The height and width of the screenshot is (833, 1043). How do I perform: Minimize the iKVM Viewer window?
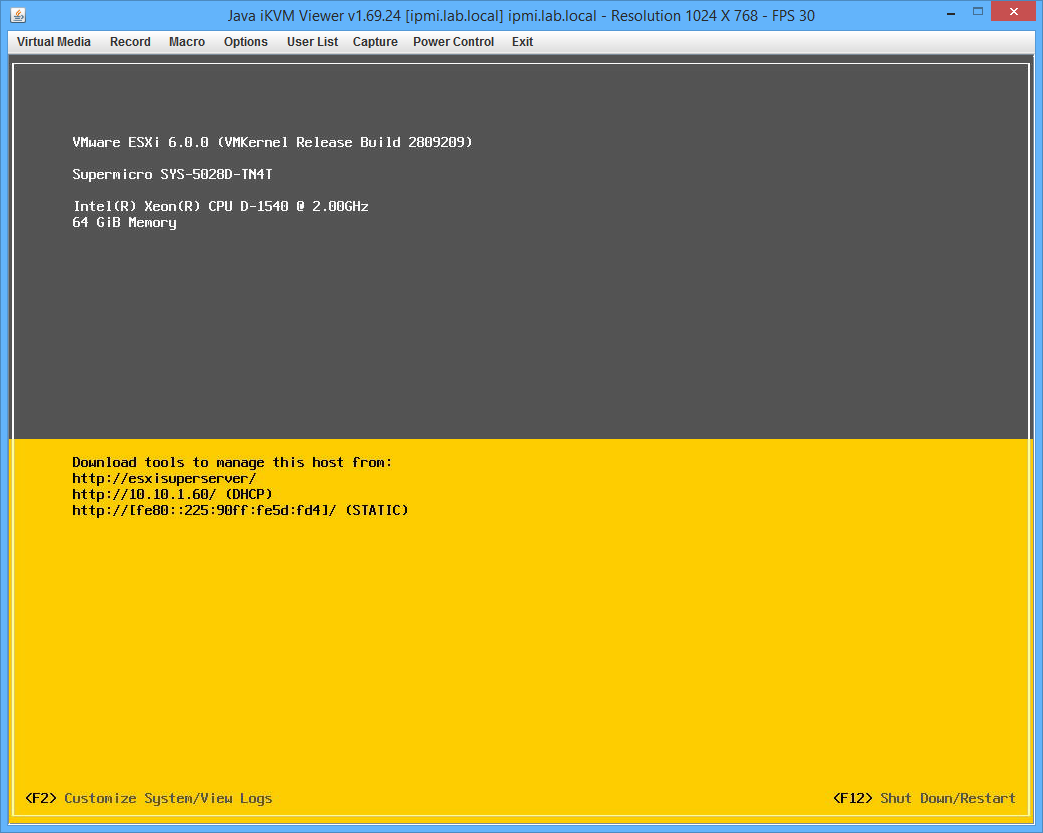951,12
